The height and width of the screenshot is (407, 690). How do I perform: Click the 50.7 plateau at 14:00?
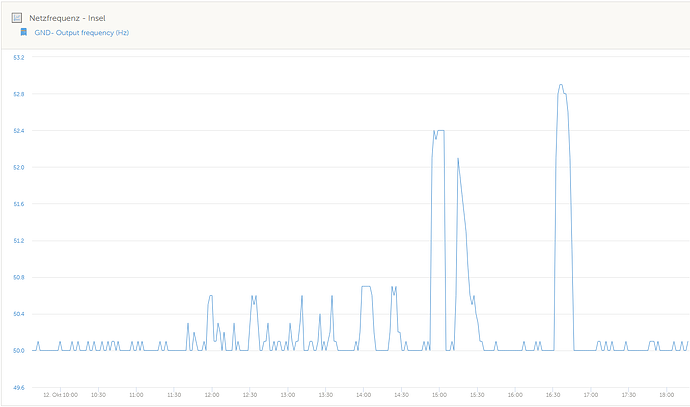pos(366,286)
